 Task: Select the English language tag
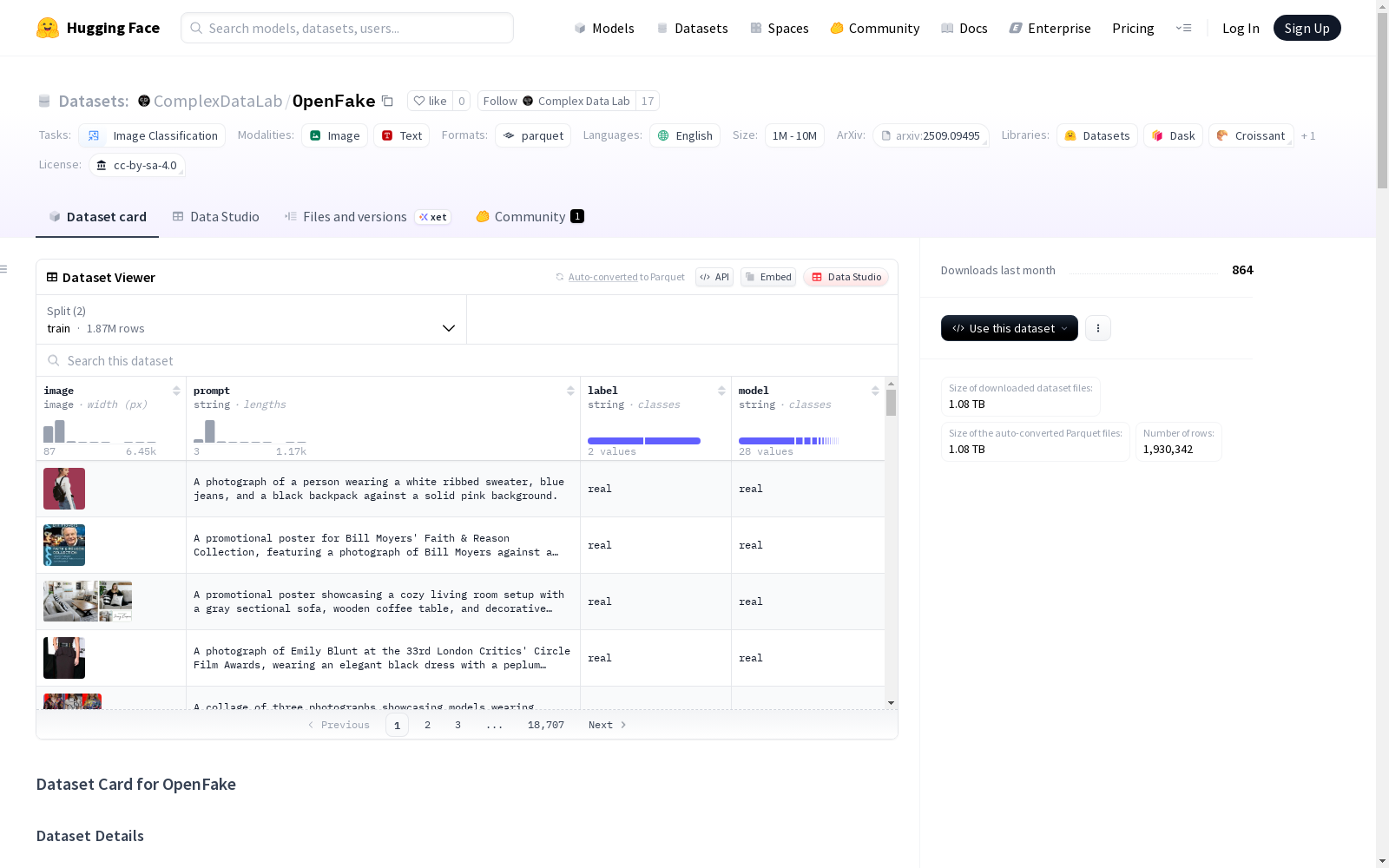point(685,135)
